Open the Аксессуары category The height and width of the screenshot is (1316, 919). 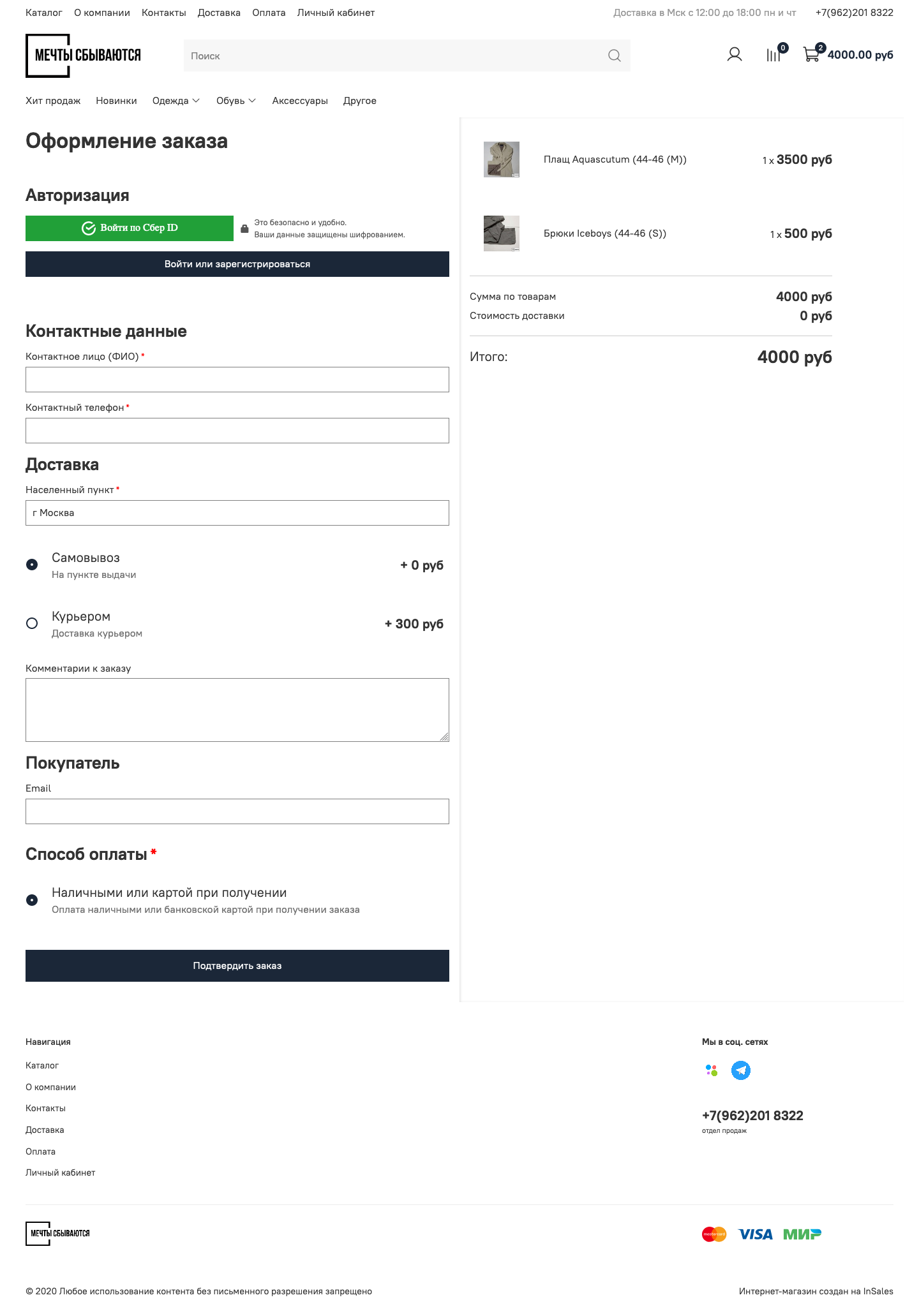click(x=300, y=101)
